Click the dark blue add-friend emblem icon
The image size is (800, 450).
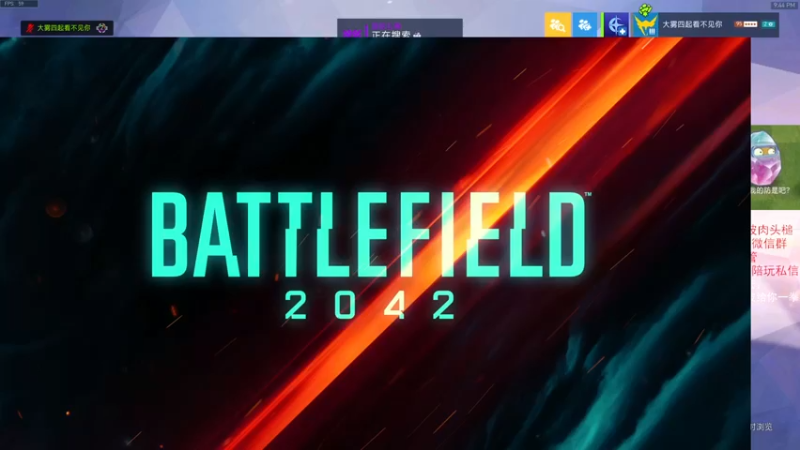click(x=616, y=24)
